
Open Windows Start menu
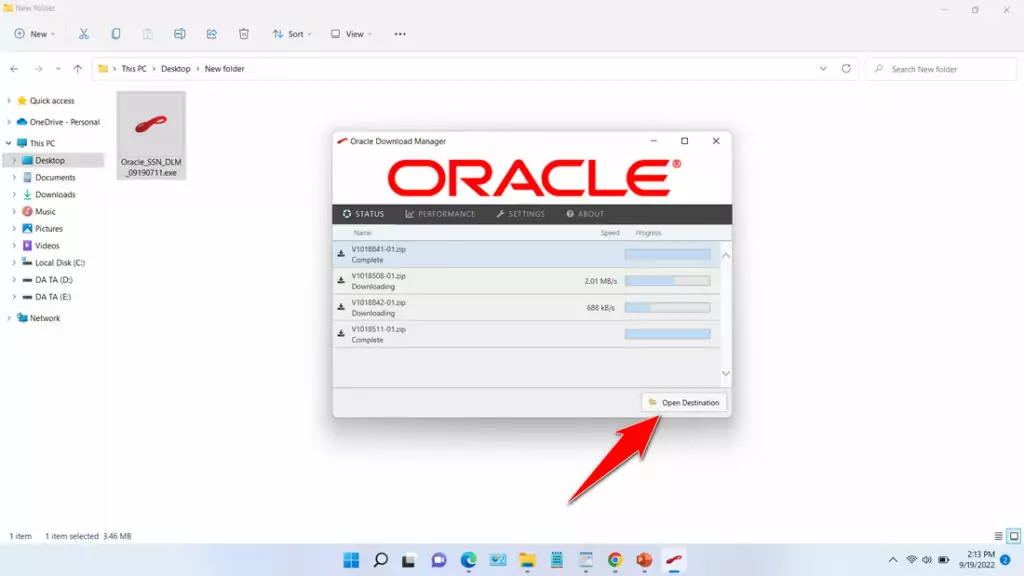[351, 560]
